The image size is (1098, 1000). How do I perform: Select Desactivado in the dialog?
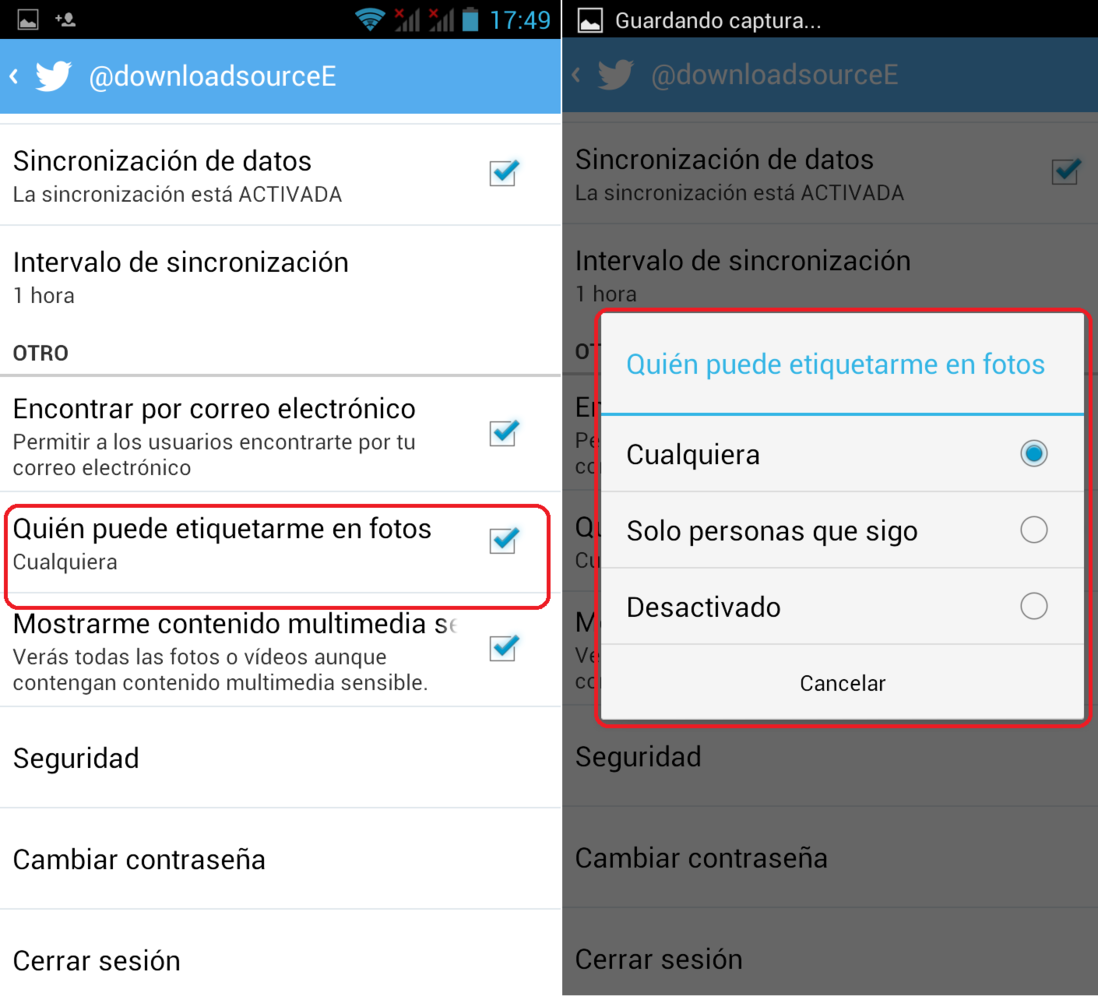tap(842, 606)
